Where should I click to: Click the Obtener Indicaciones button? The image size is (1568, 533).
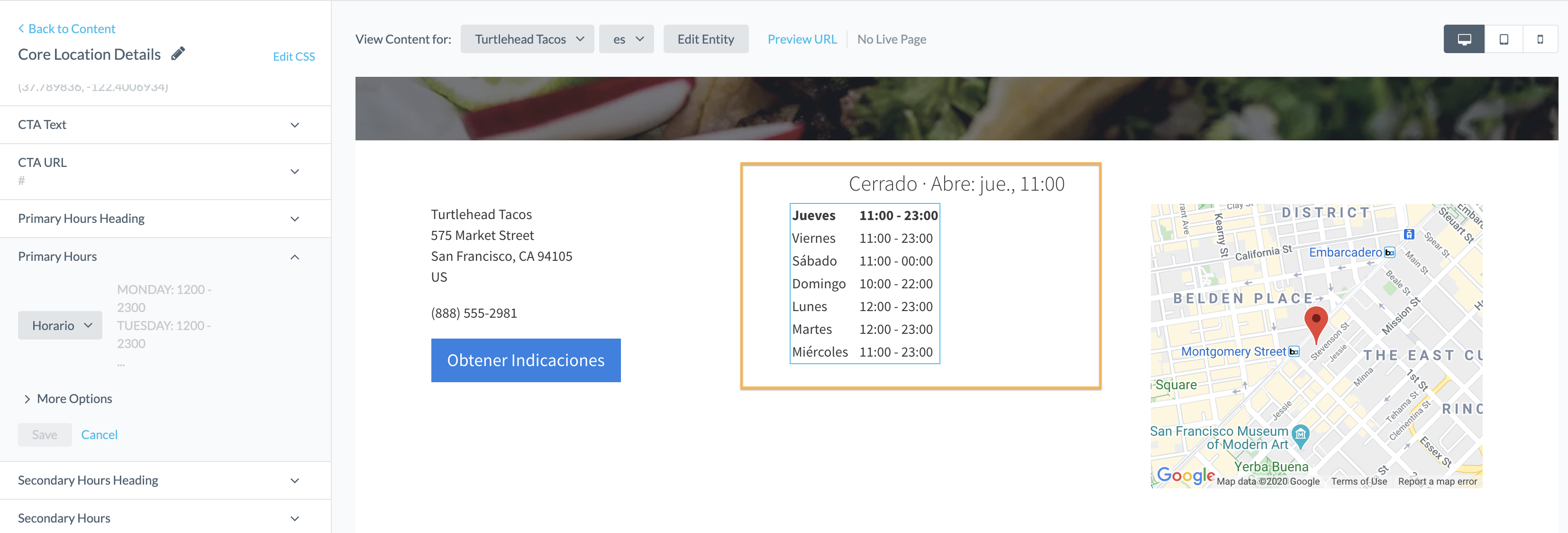526,360
